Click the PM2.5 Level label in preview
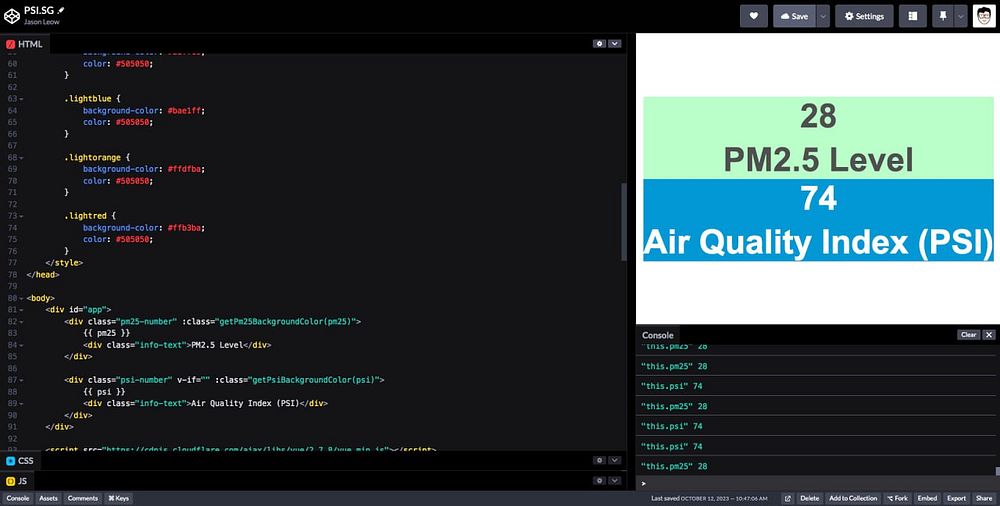Viewport: 1000px width, 506px height. tap(818, 159)
